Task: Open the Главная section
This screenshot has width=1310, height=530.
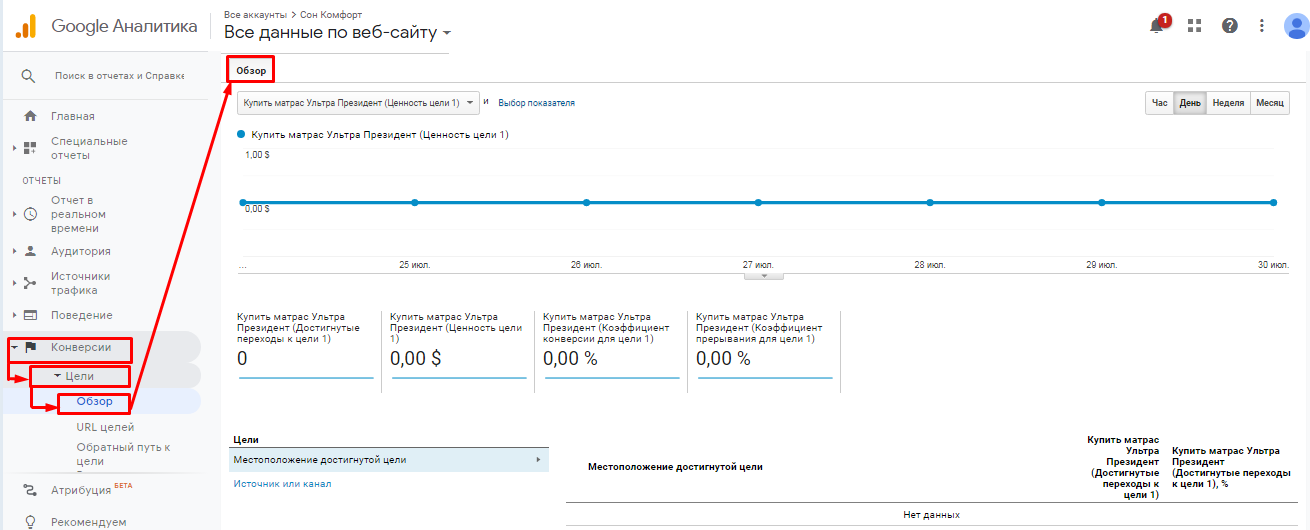Action: tap(73, 116)
